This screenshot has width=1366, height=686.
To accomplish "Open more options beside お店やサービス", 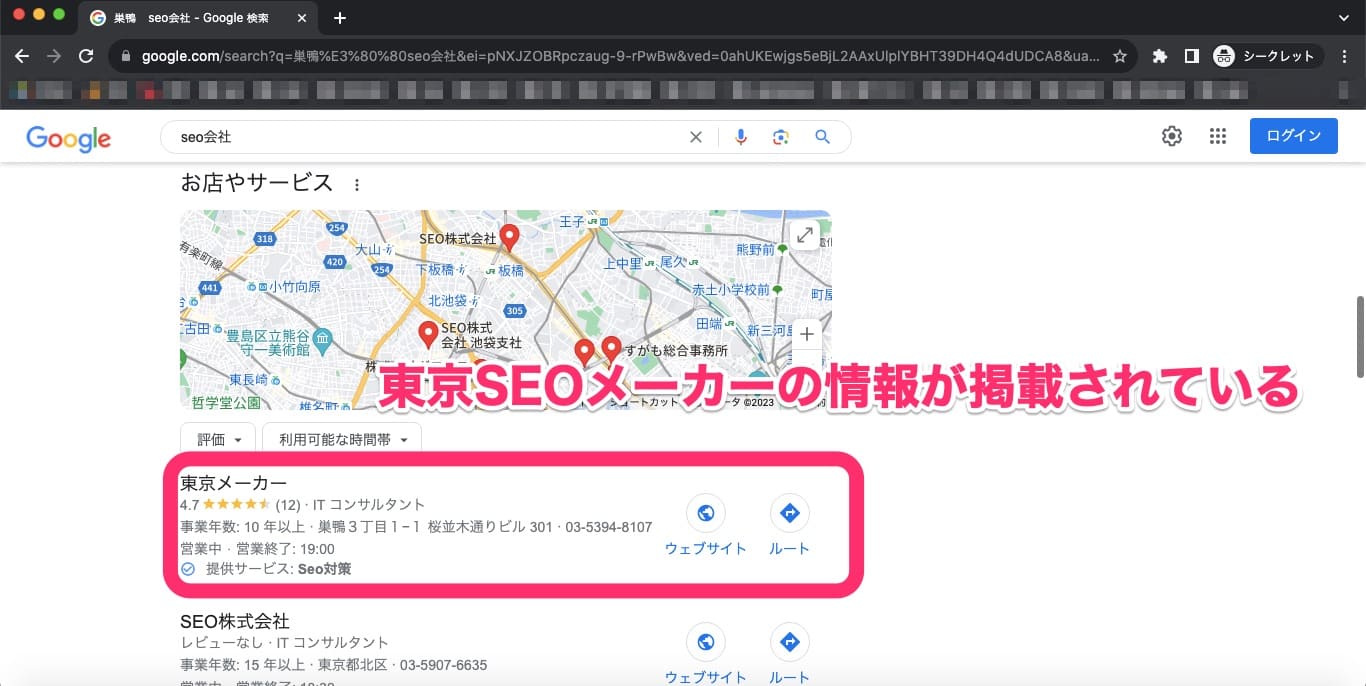I will tap(357, 185).
